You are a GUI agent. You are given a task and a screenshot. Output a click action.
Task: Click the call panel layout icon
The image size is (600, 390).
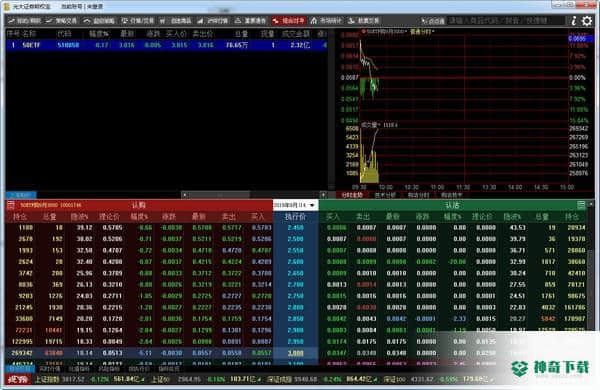[x=11, y=205]
